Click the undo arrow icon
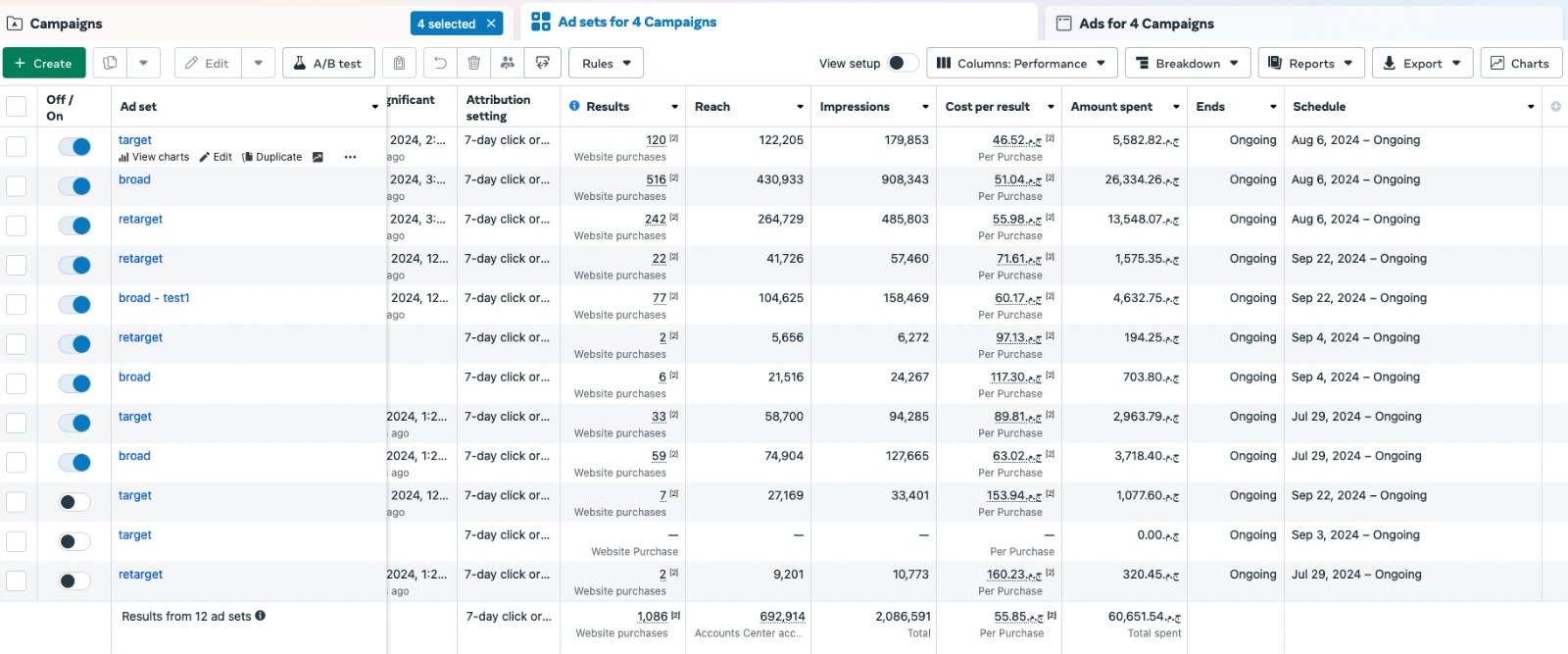The height and width of the screenshot is (654, 1568). (x=441, y=63)
